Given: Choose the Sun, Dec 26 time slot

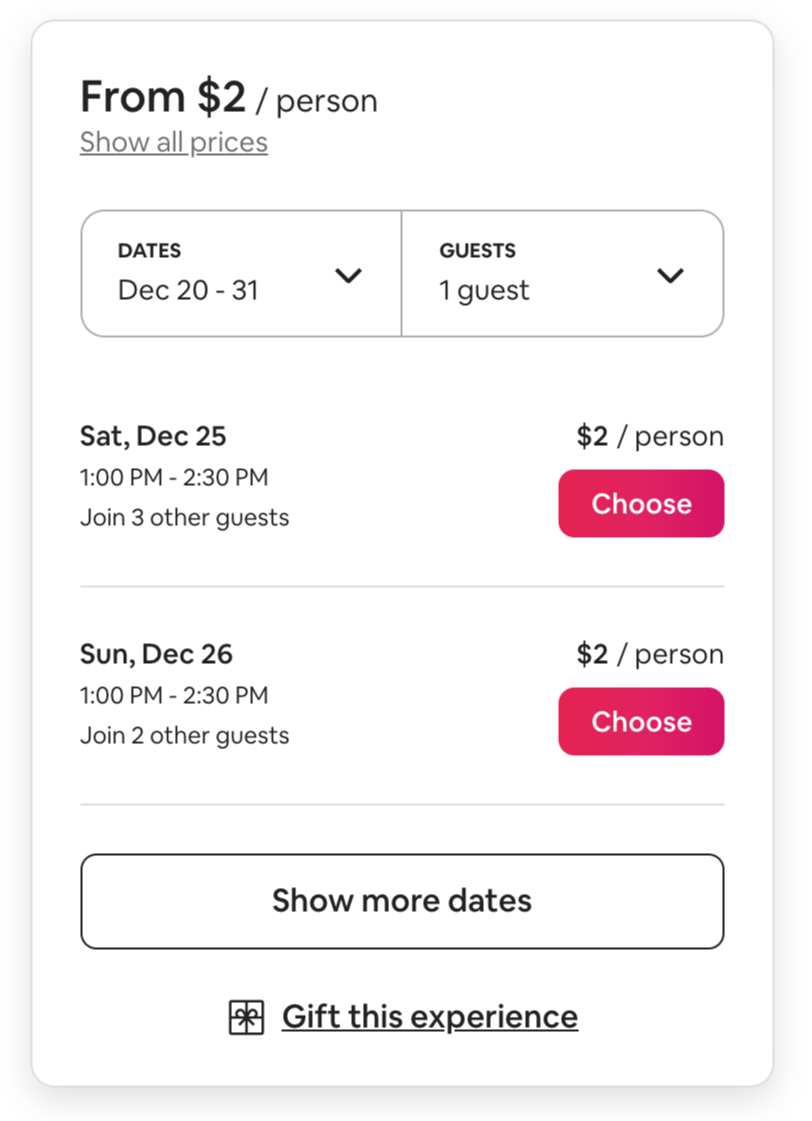Looking at the screenshot, I should [x=640, y=721].
